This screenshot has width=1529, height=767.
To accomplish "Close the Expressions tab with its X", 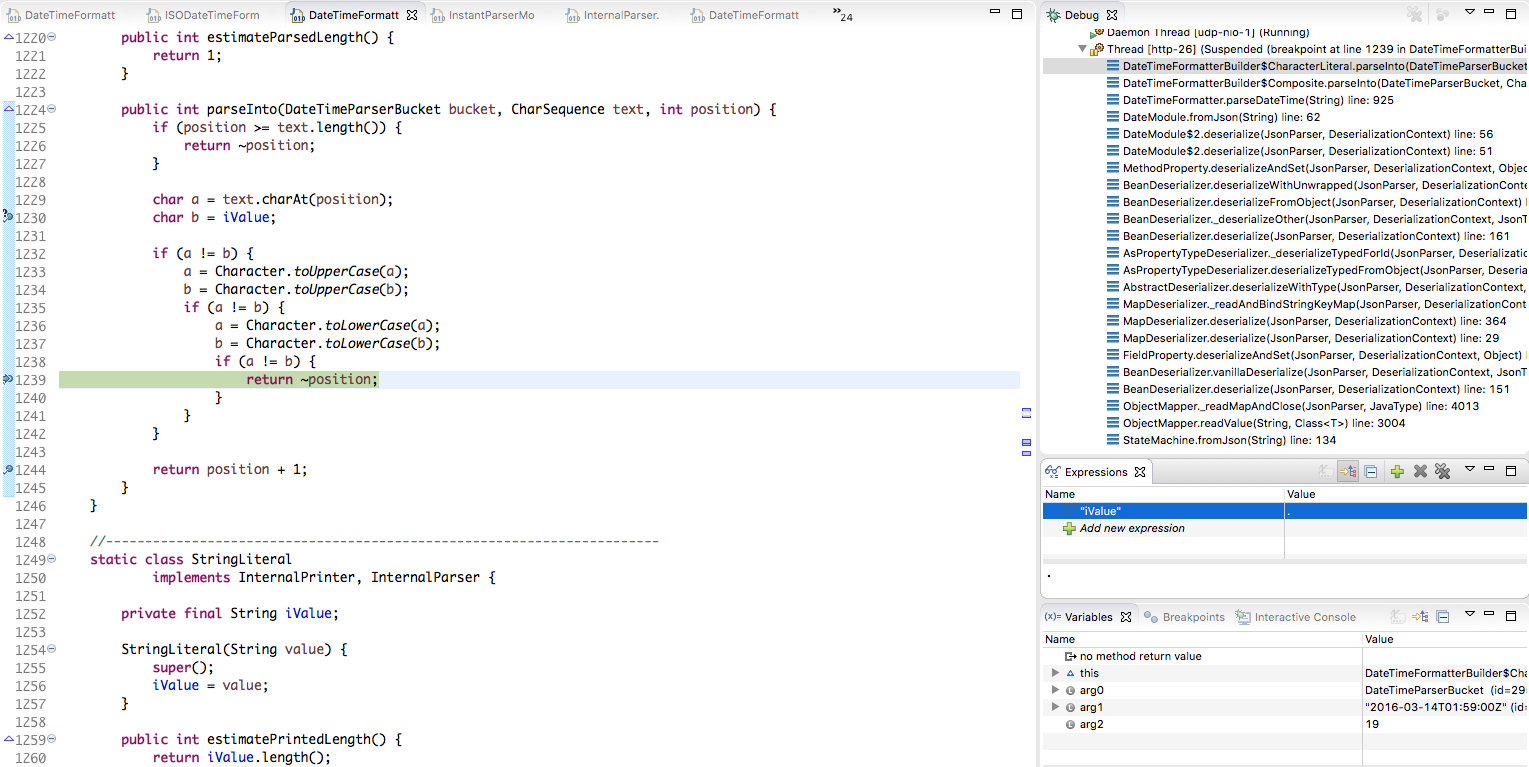I will (x=1140, y=472).
